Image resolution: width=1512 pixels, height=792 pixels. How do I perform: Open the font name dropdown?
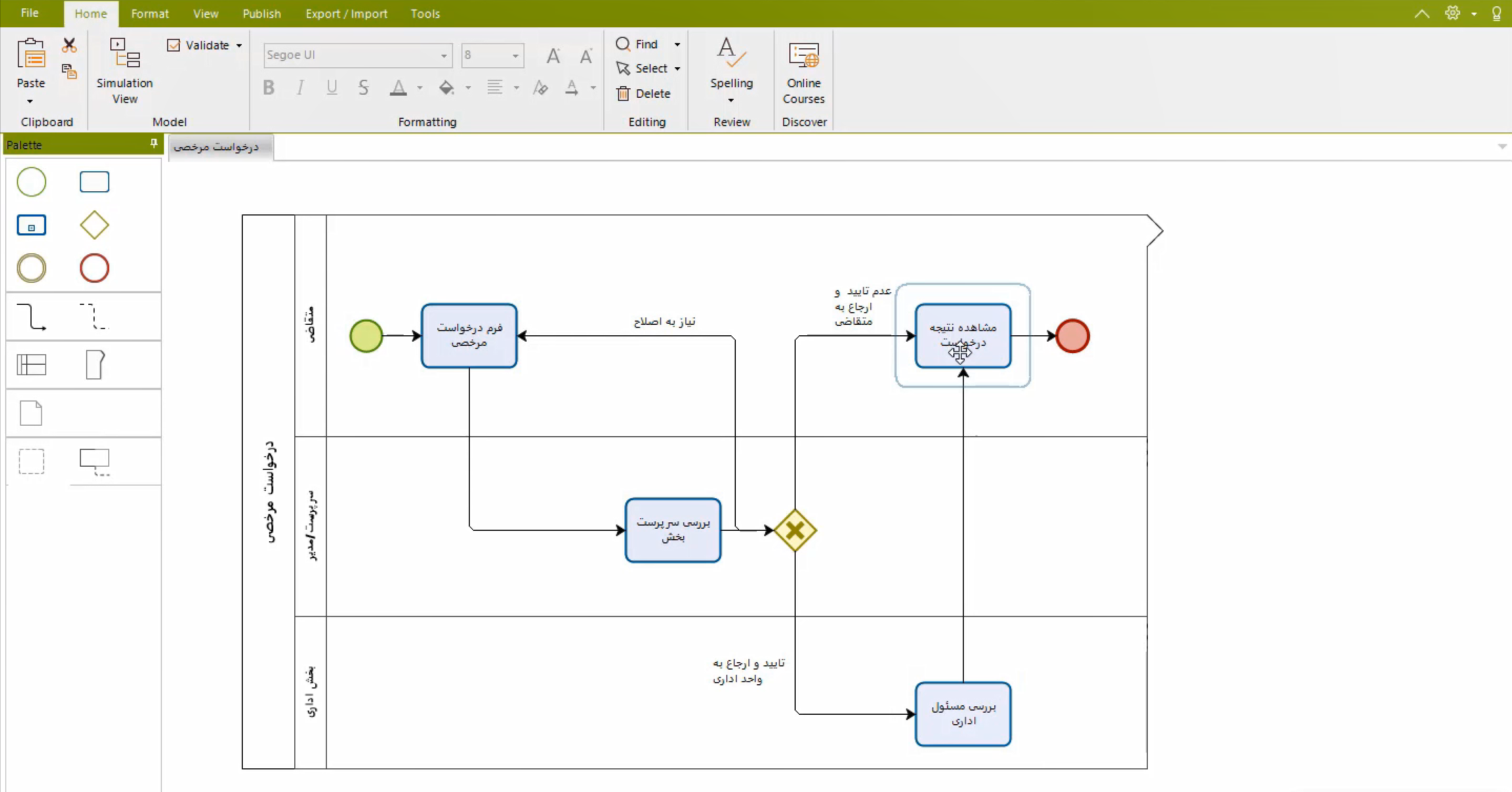[444, 56]
